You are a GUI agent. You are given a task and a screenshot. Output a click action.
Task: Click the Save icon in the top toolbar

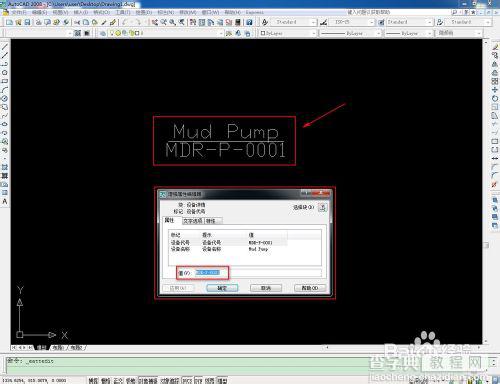tap(27, 22)
